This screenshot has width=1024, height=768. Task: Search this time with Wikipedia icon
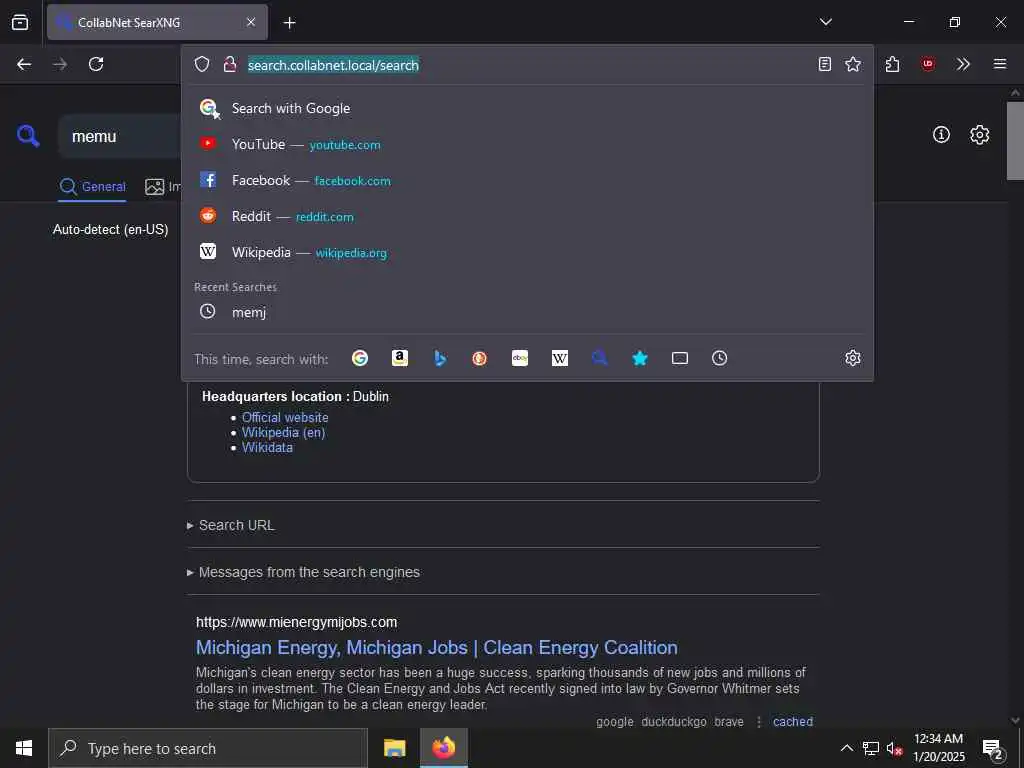(x=560, y=358)
